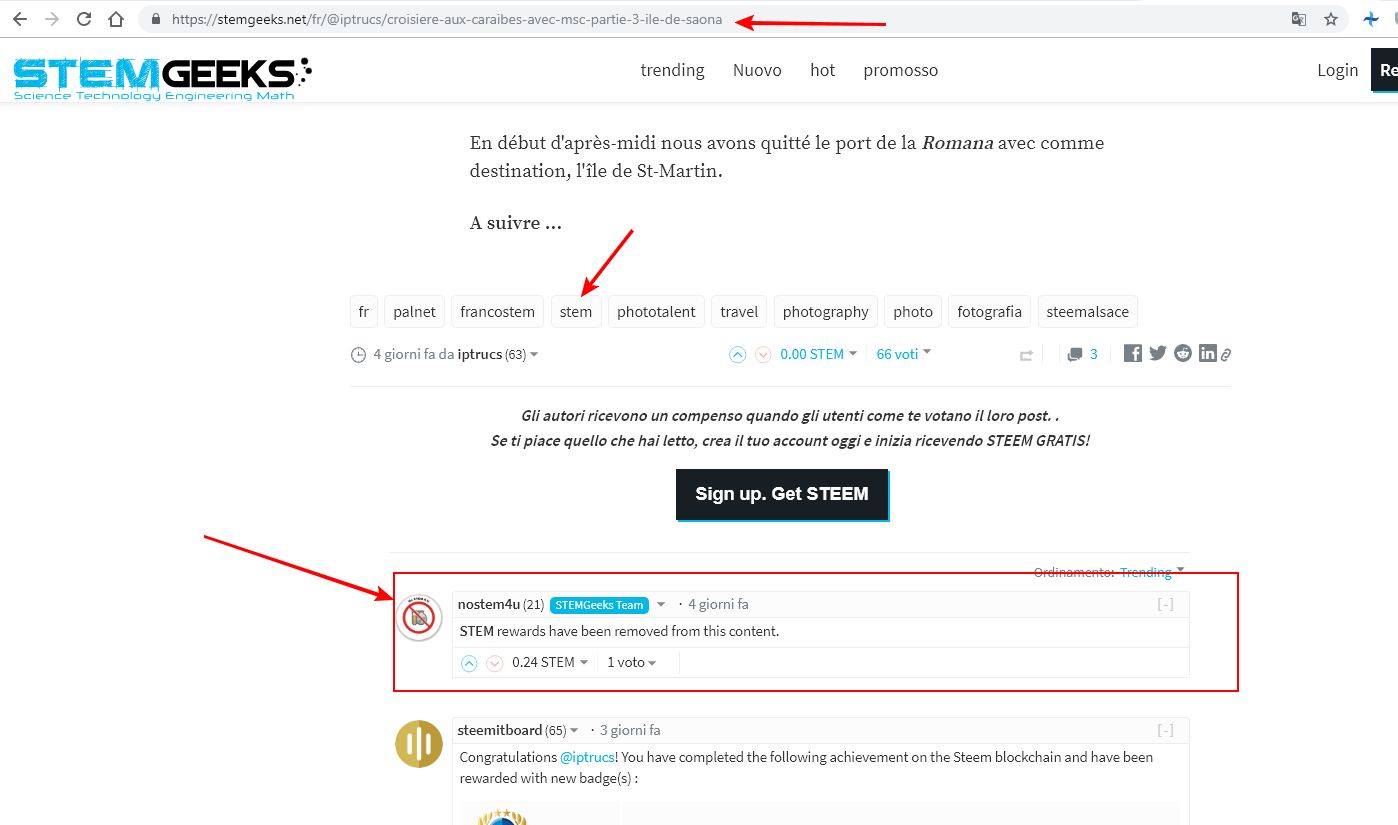View site security via the padlock icon
This screenshot has height=825, width=1398.
tap(155, 19)
